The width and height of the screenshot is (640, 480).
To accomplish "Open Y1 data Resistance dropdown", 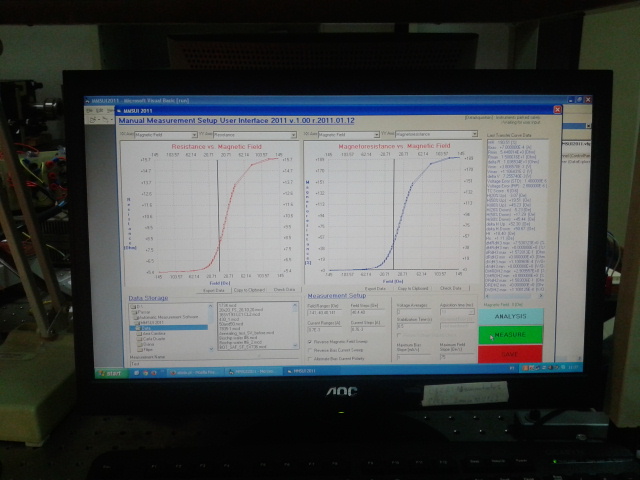I will tap(242, 132).
